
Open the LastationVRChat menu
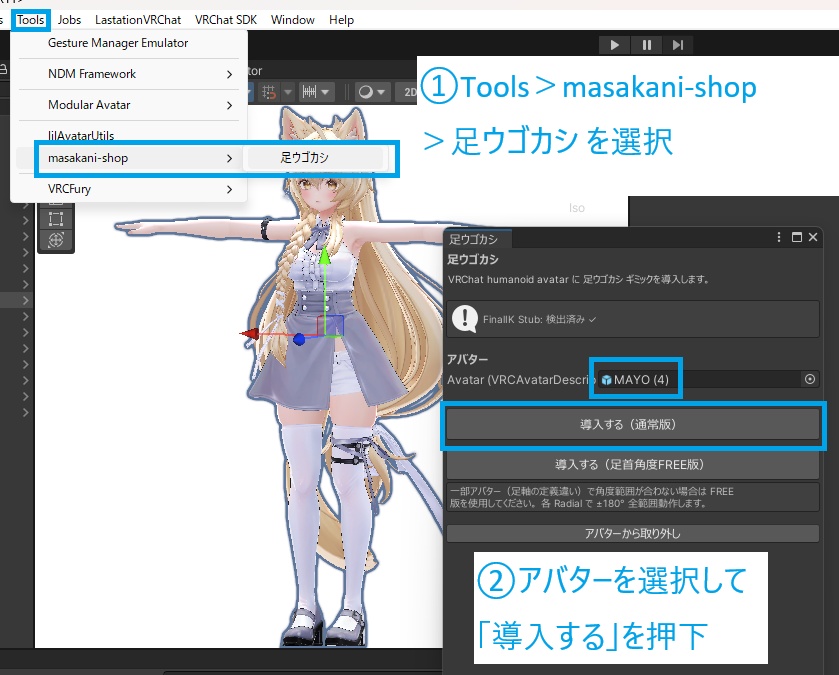pos(138,20)
